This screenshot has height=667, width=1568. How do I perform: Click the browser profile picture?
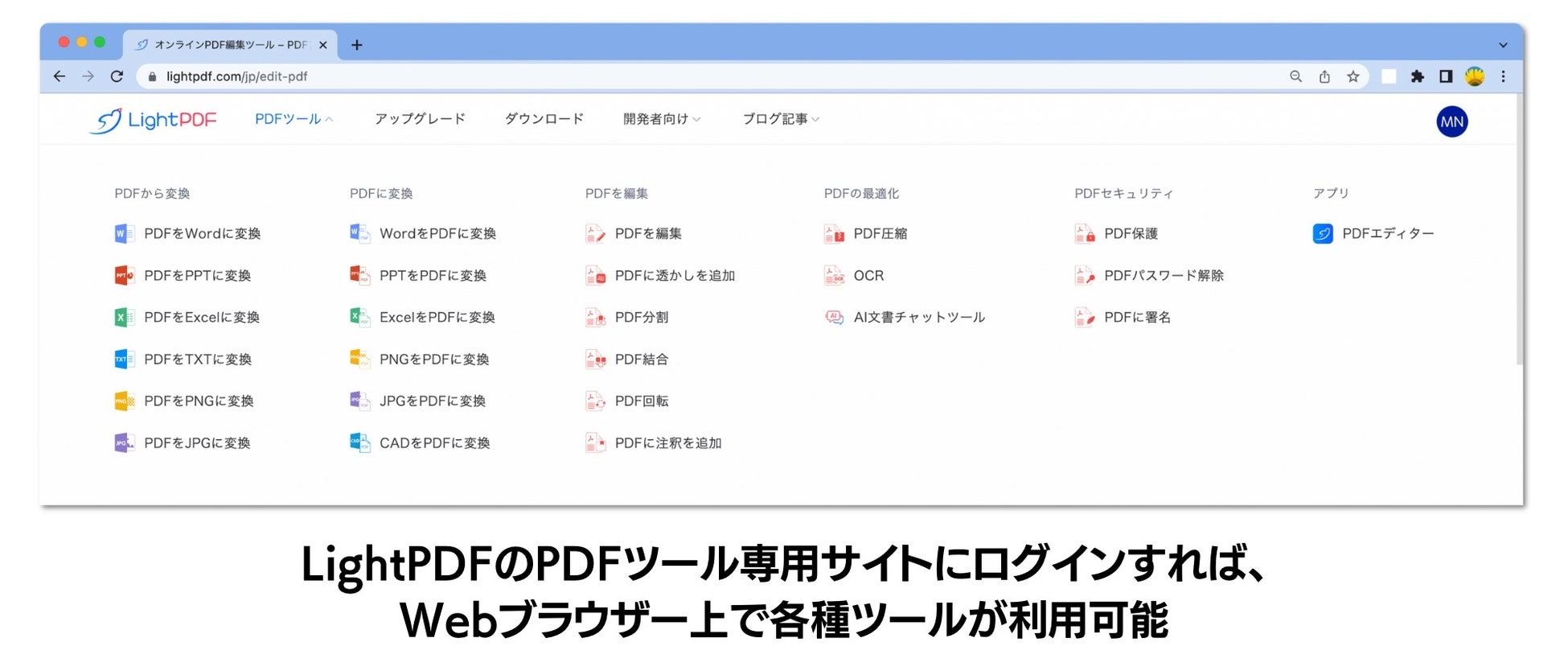pos(1475,76)
